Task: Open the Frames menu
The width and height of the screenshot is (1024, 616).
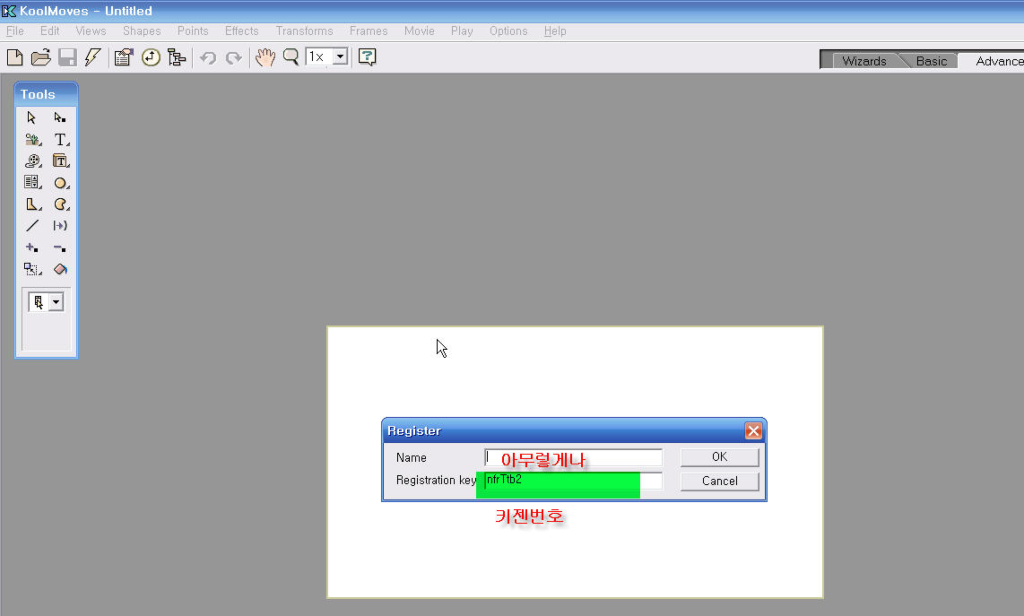Action: tap(368, 31)
